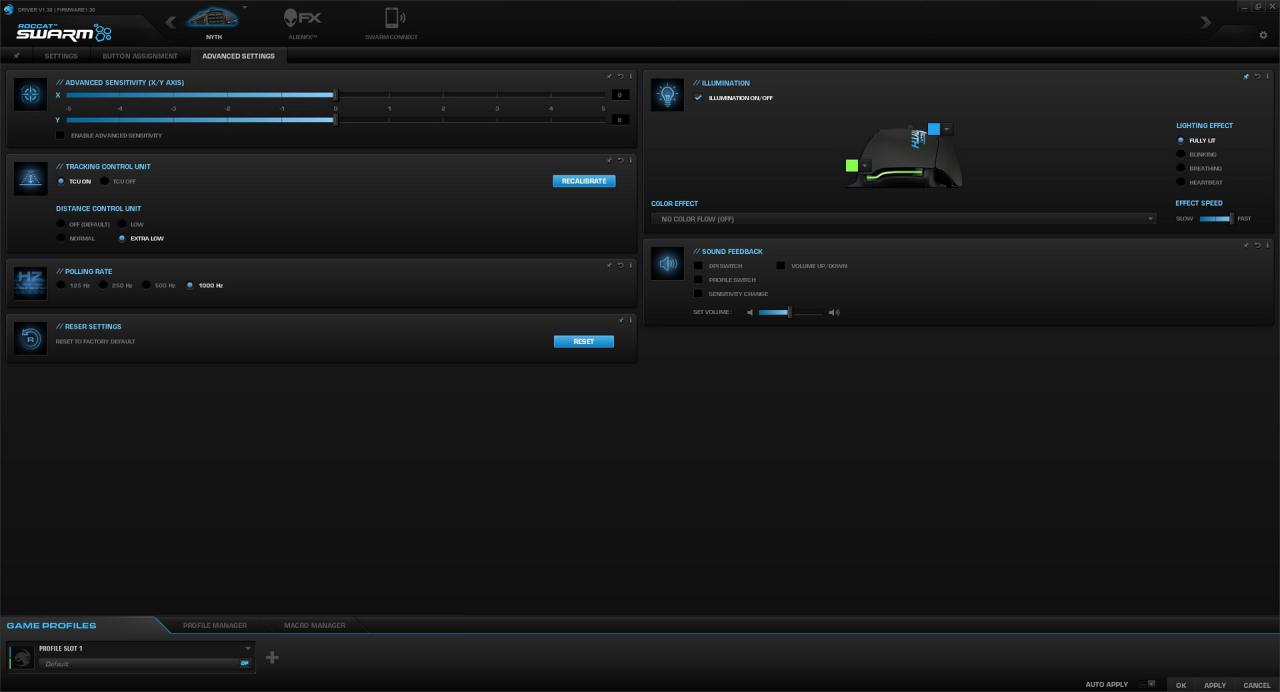Click the ROCCAT Swarm logo
The width and height of the screenshot is (1280, 692).
(63, 32)
